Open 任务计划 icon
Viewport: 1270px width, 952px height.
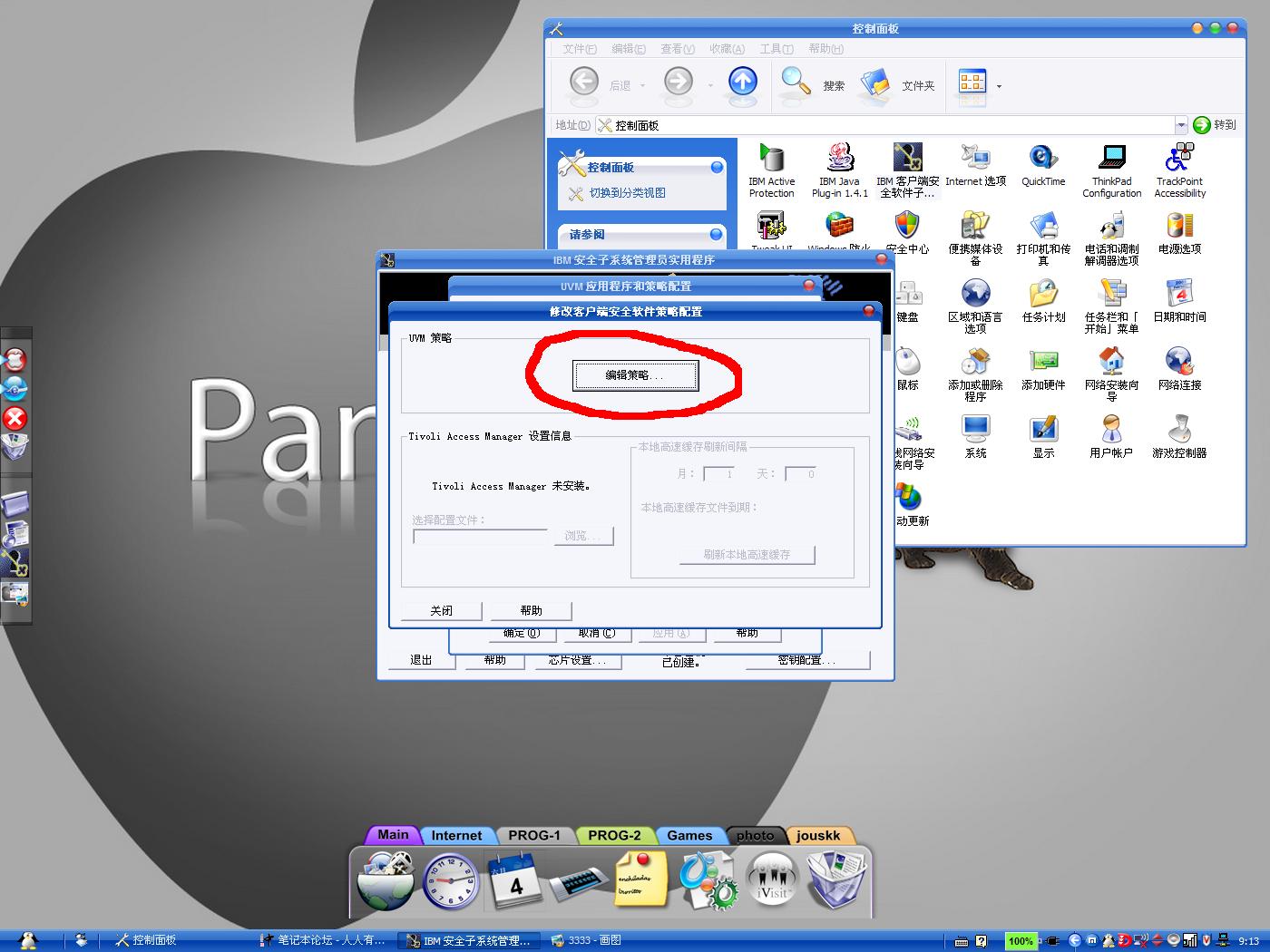pos(1043,301)
